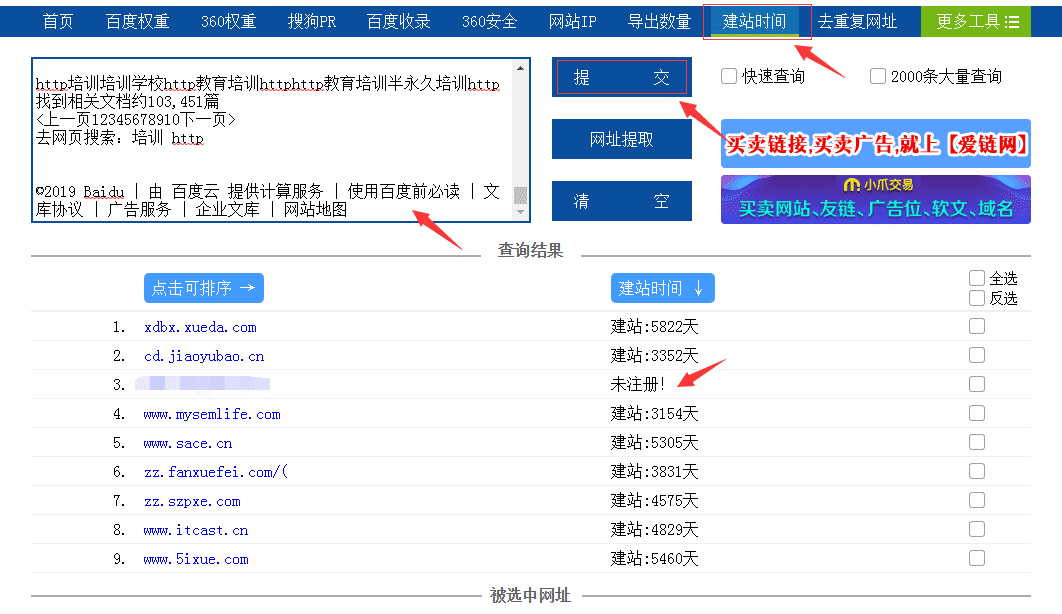Screen dimensions: 1062x614
Task: Select the 搜狗PR tab
Action: click(x=312, y=22)
